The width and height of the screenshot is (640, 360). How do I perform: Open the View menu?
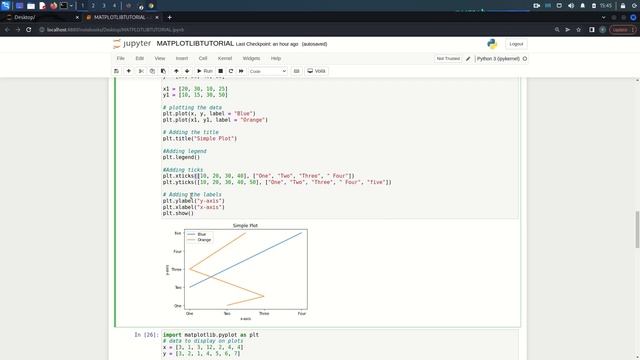160,58
